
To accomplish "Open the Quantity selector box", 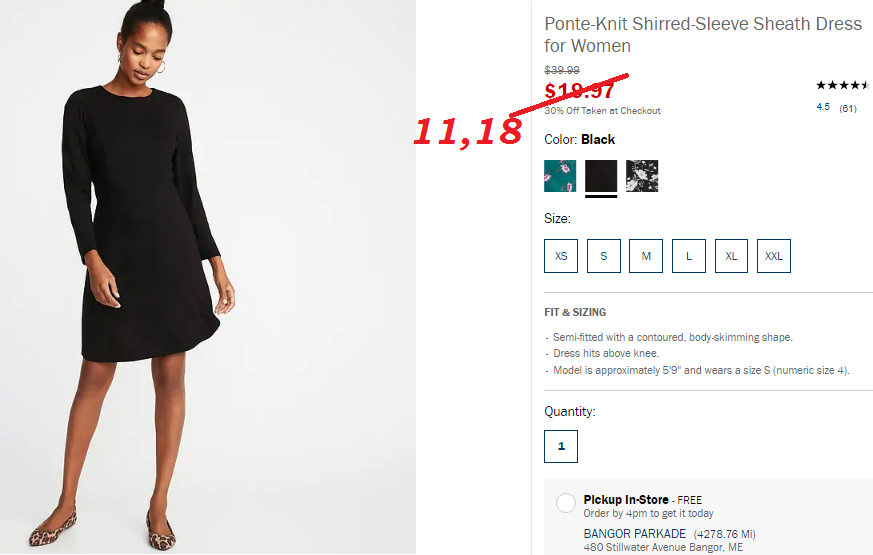I will pos(561,446).
